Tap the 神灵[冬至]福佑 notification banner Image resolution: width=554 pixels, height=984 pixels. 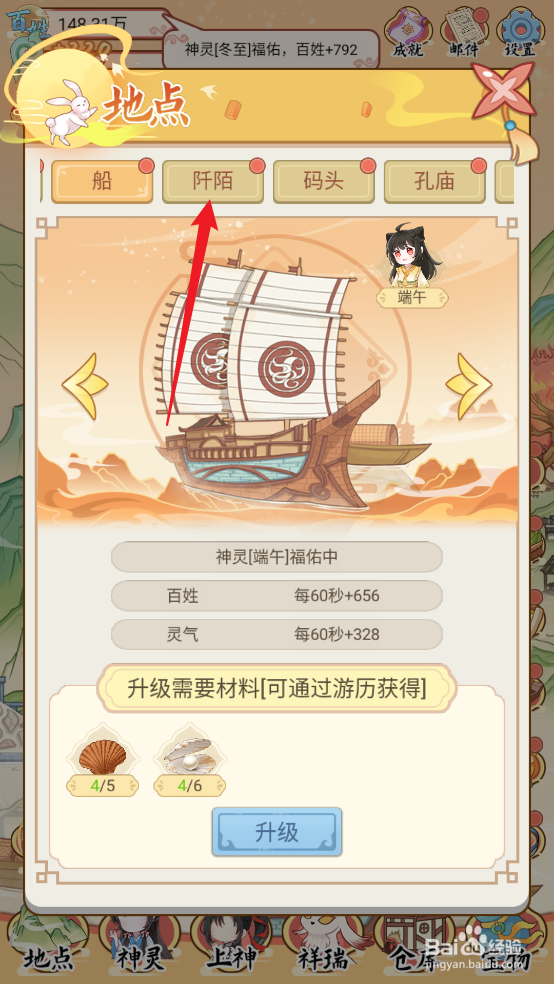pyautogui.click(x=271, y=49)
